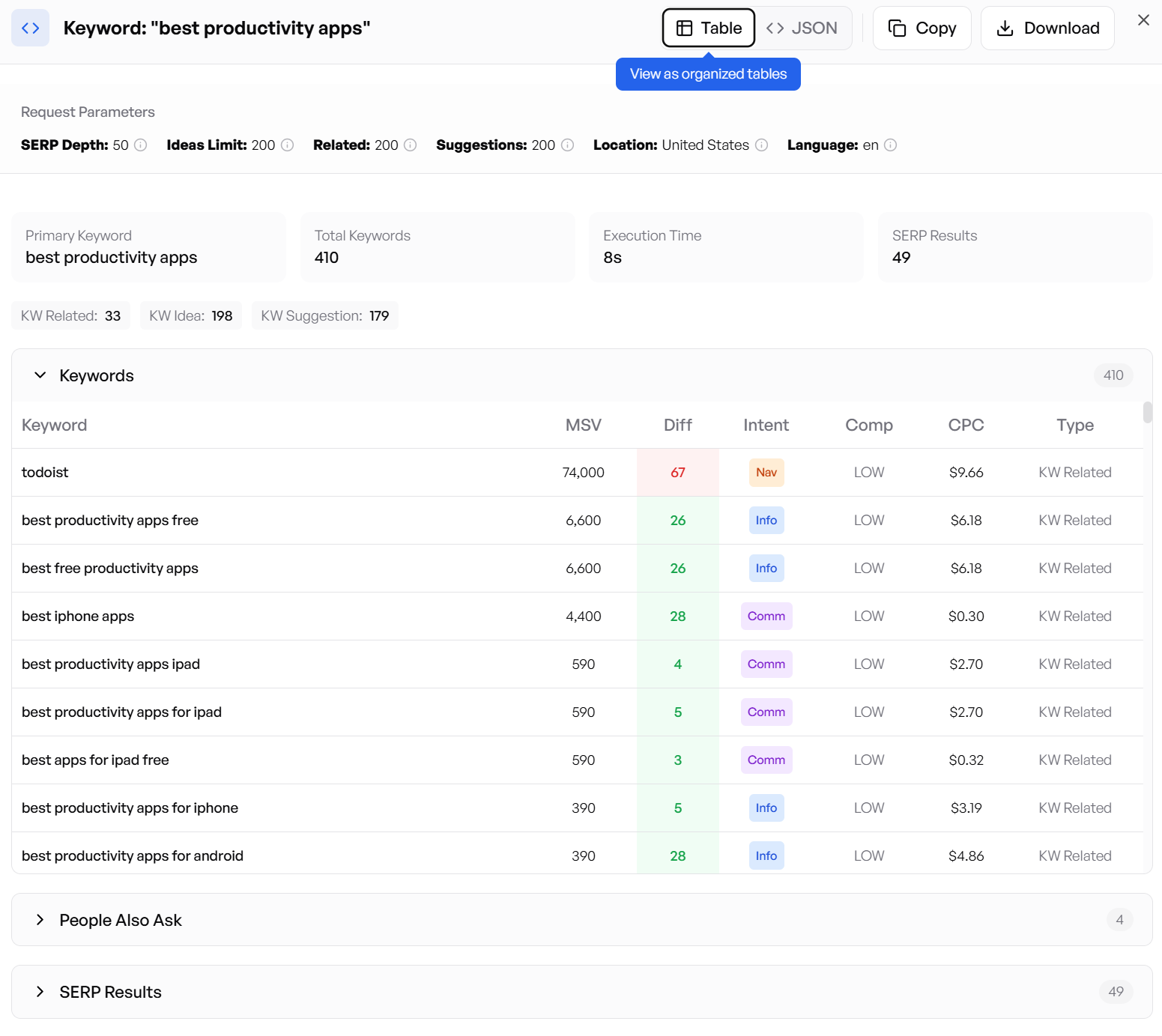Select the Table view mode
The width and height of the screenshot is (1162, 1036).
point(708,28)
